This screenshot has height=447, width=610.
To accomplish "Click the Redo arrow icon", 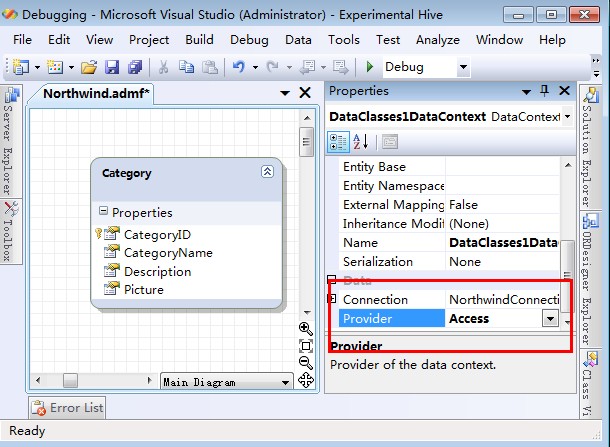I will coord(273,67).
